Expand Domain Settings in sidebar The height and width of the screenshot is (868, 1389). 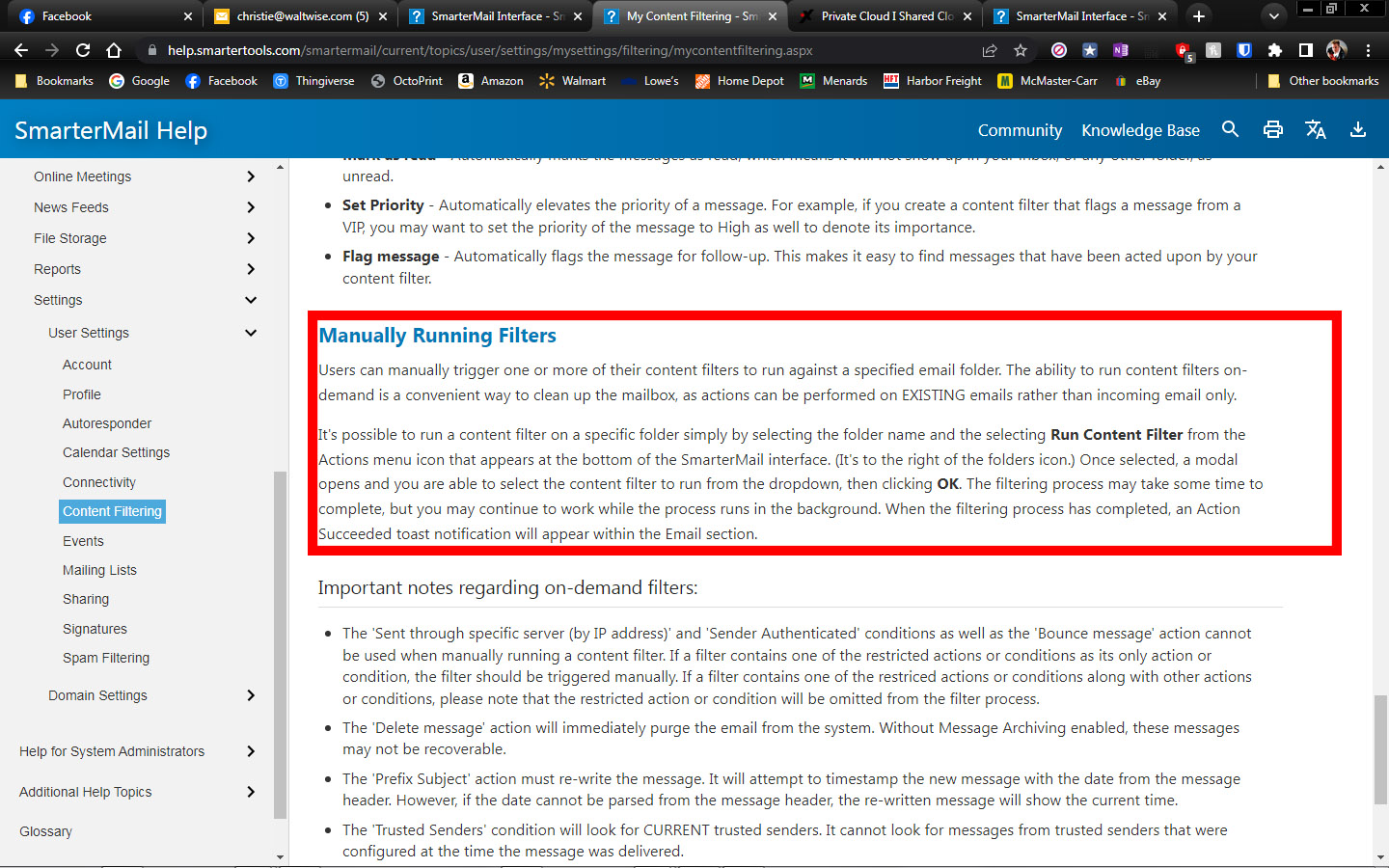pos(251,695)
